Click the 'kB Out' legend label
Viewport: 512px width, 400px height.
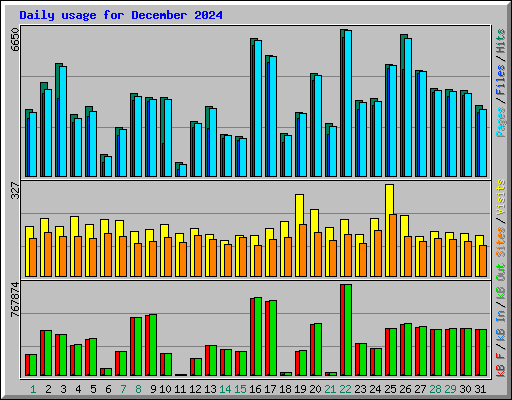pos(501,282)
